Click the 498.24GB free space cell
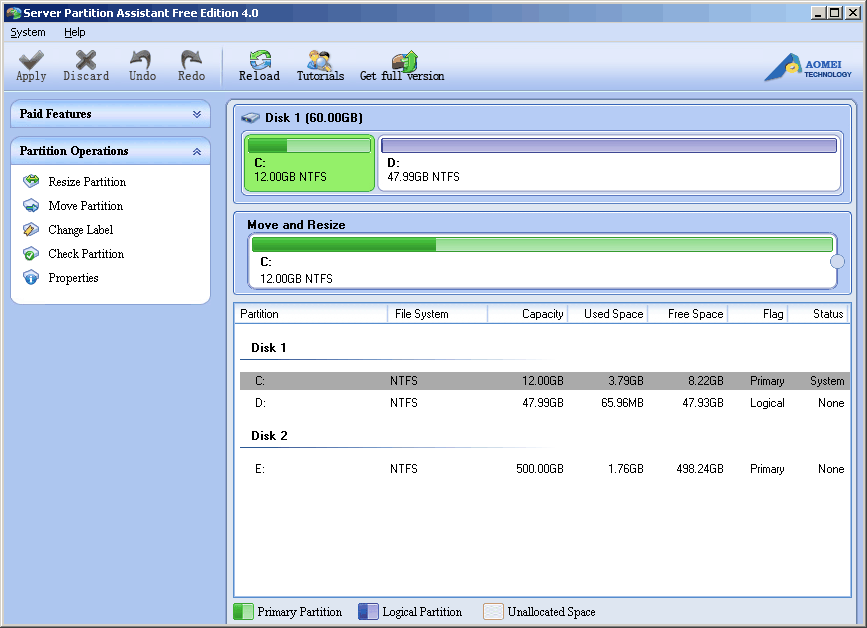 (x=699, y=469)
